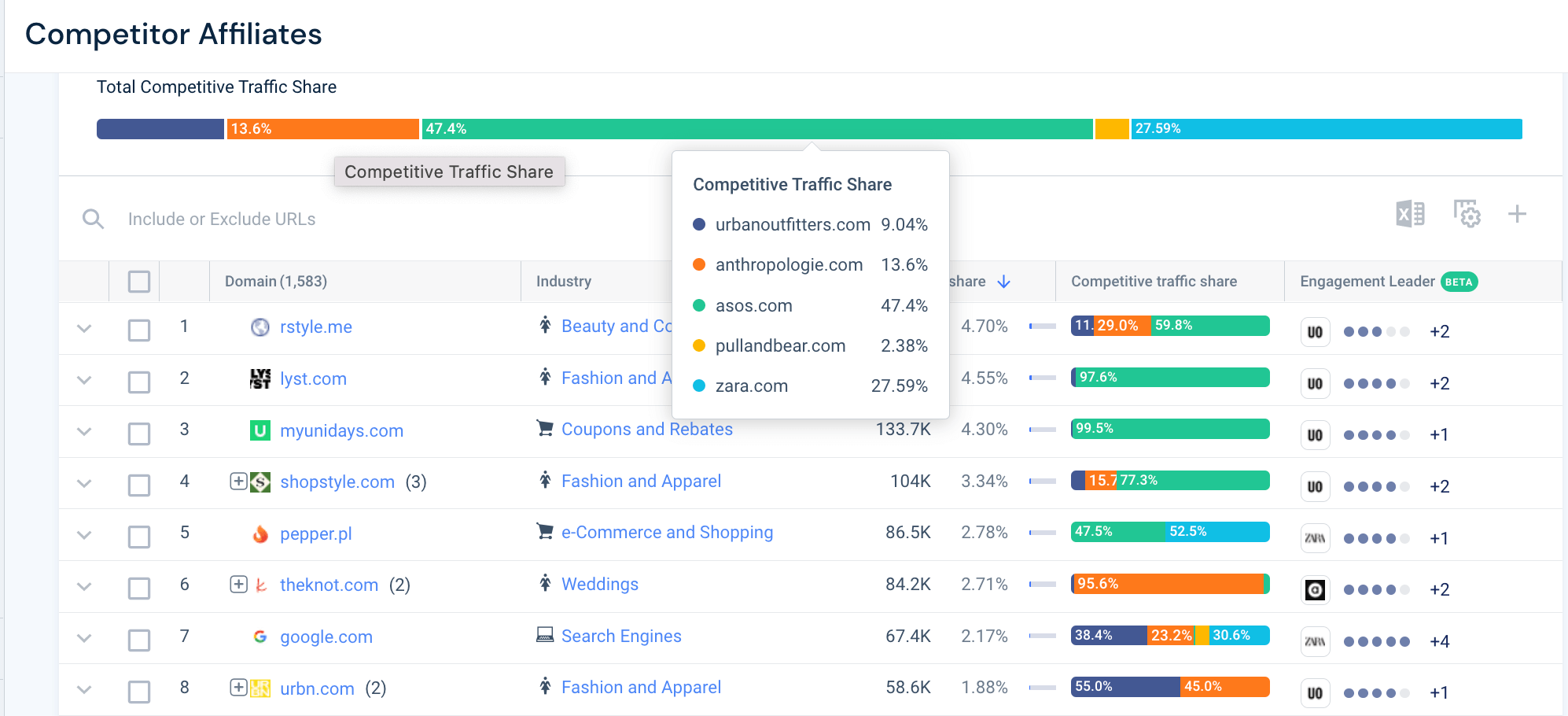Check the shopstyle.com row checkbox
The image size is (1568, 716).
coord(139,485)
